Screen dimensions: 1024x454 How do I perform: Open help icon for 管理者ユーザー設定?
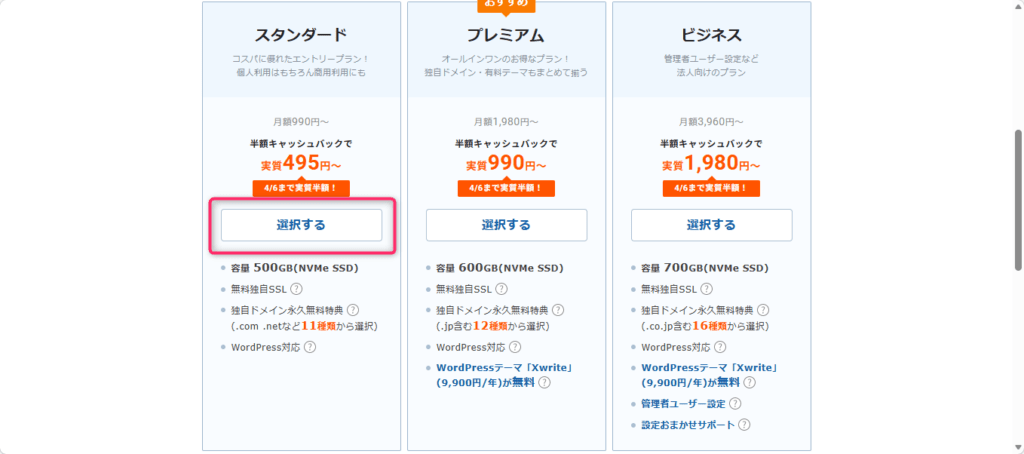tap(735, 404)
